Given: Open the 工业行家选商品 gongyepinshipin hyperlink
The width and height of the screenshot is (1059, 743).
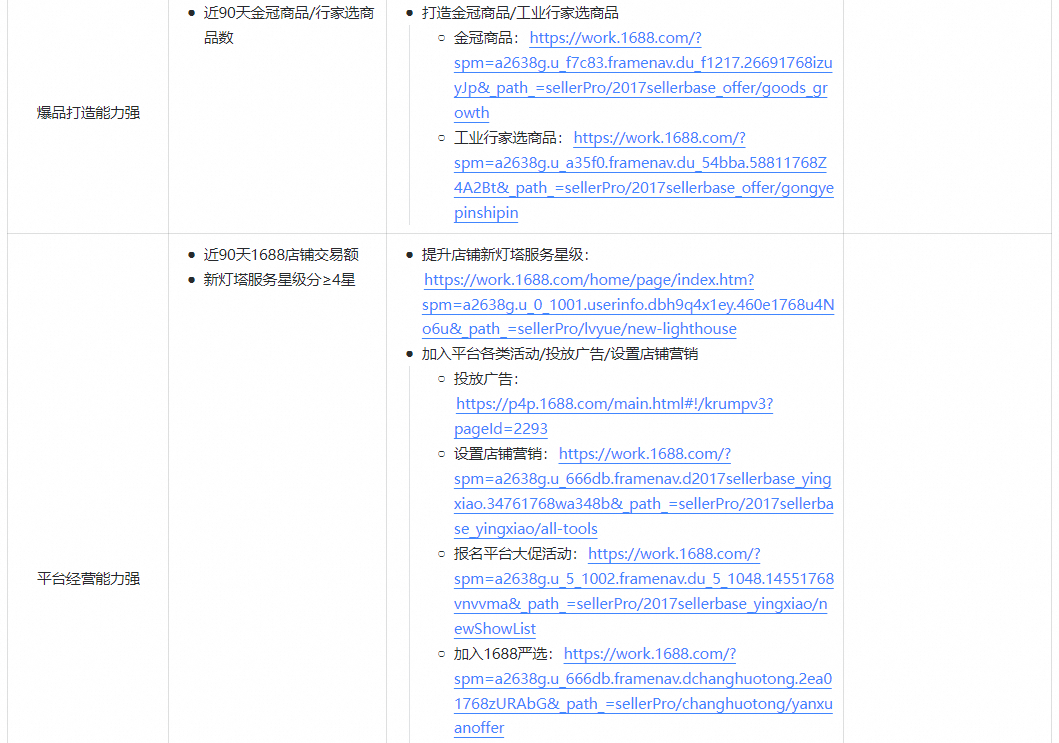Looking at the screenshot, I should (x=642, y=163).
